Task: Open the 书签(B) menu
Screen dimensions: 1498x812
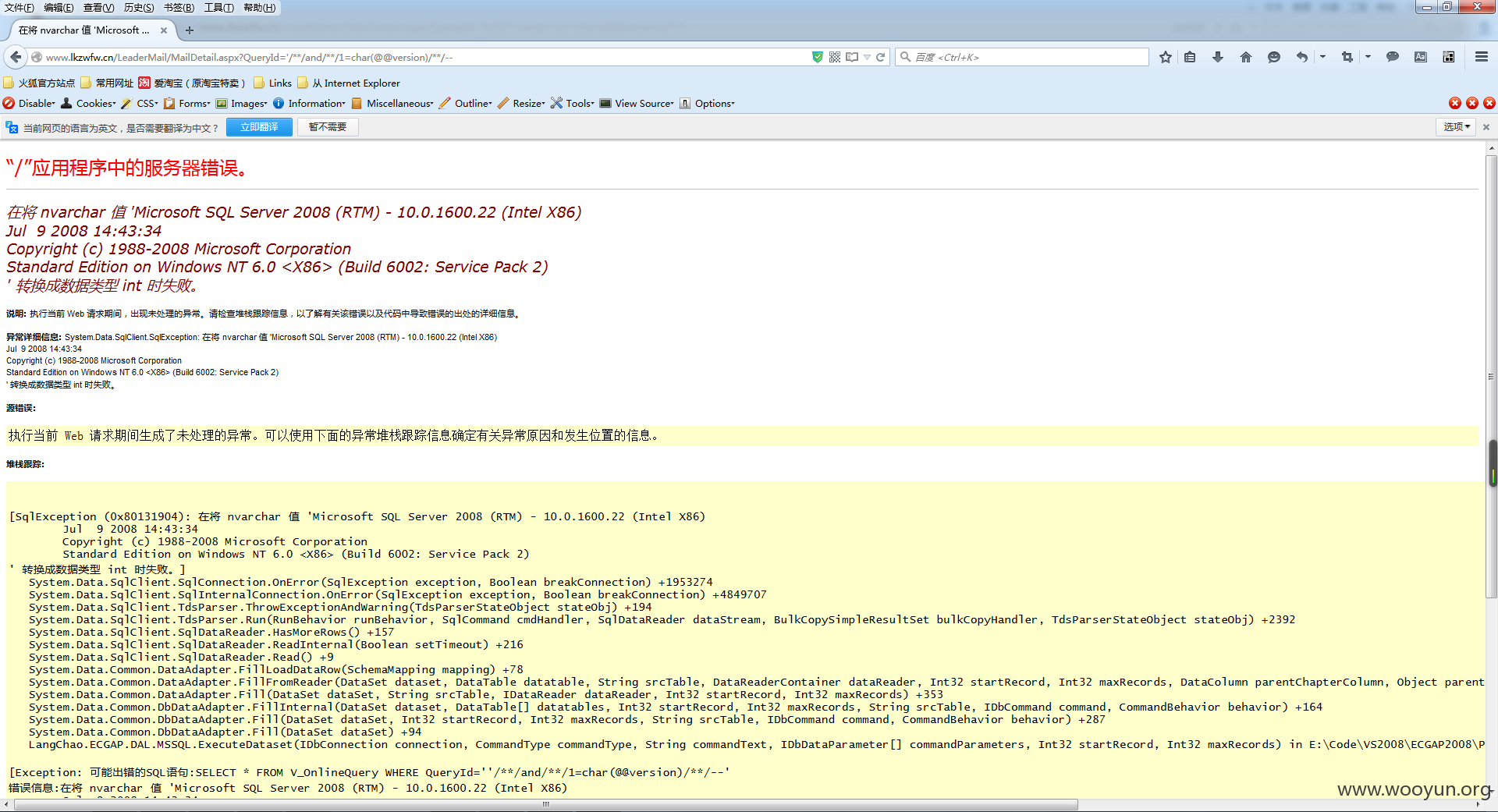Action: (179, 8)
